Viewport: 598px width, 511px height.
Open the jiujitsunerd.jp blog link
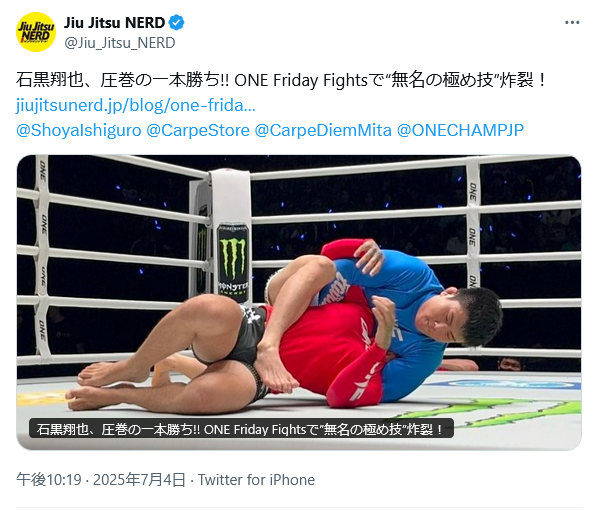(x=136, y=106)
